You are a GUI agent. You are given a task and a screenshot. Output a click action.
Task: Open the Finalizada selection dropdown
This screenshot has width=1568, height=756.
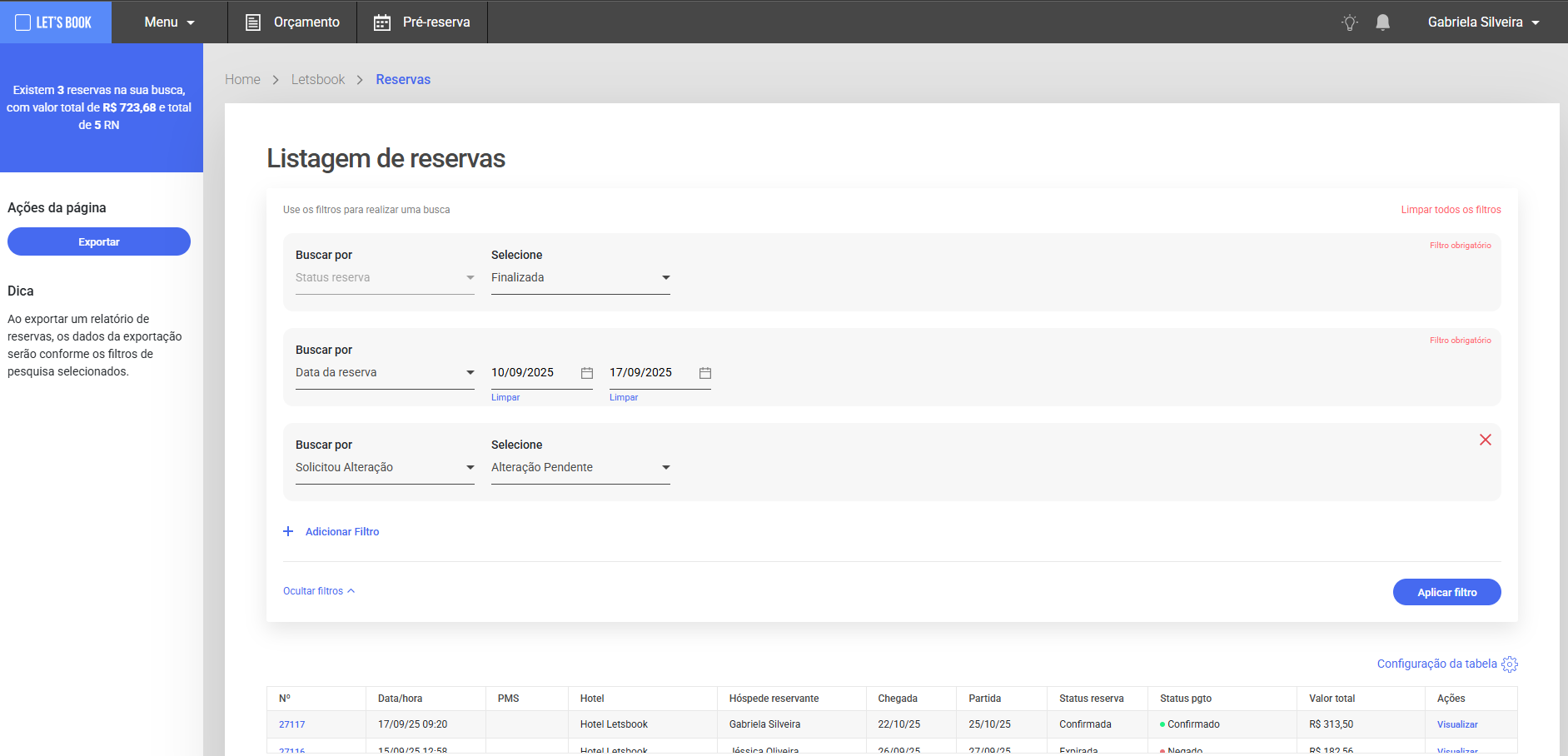coord(580,278)
